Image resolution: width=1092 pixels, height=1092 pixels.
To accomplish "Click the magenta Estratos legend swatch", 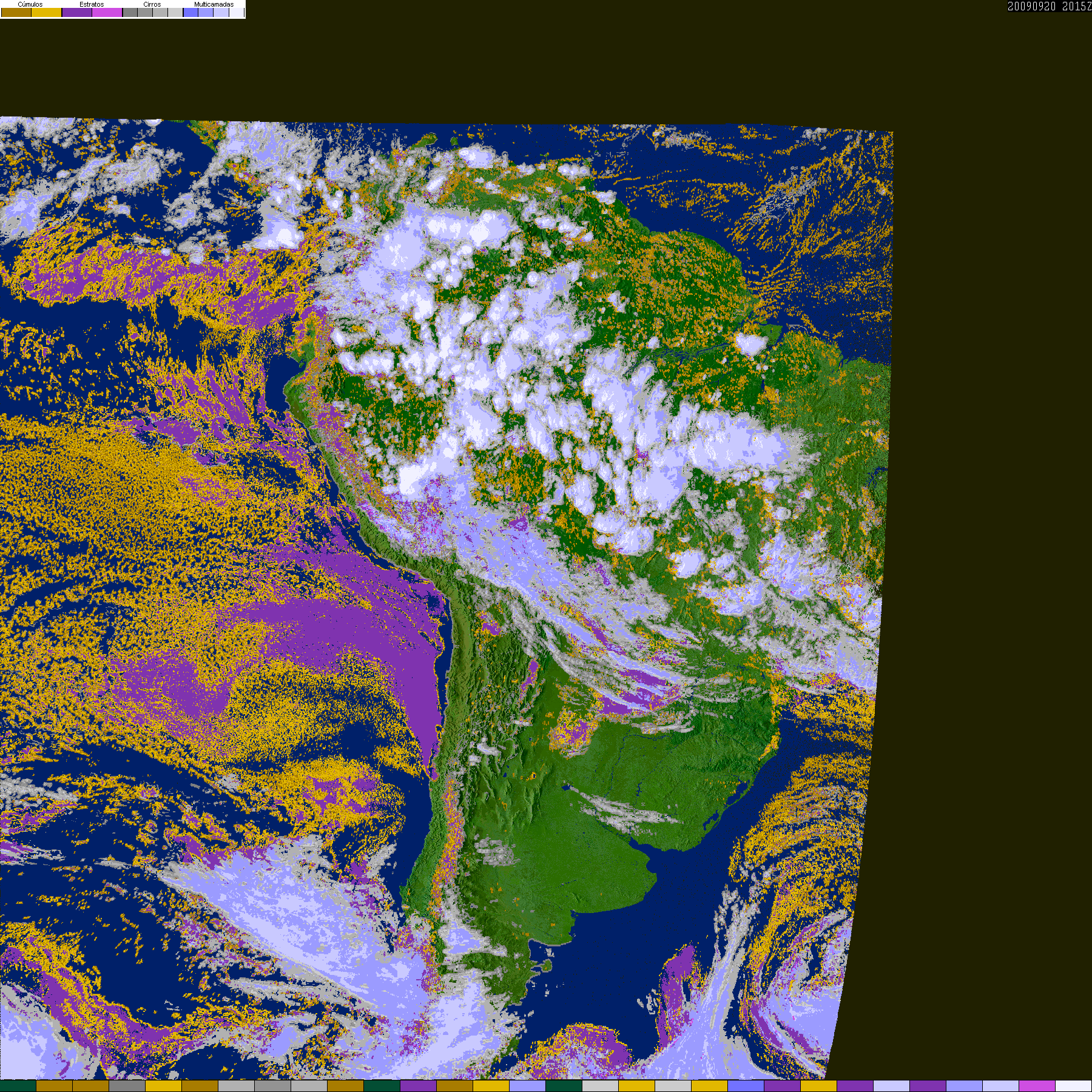I will 107,12.
